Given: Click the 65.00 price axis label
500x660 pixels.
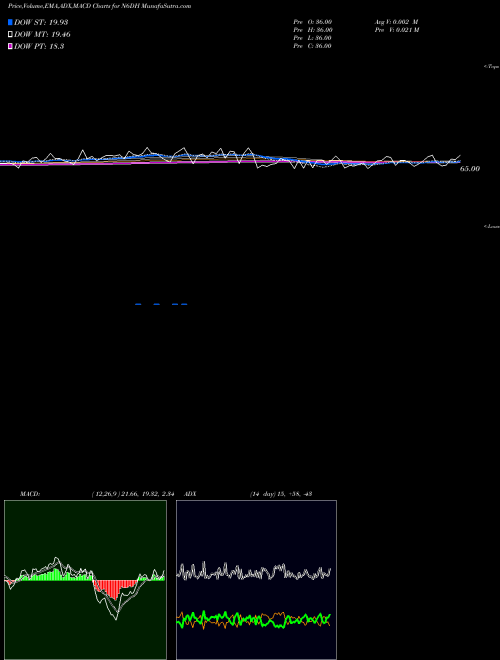Looking at the screenshot, I should (x=470, y=169).
